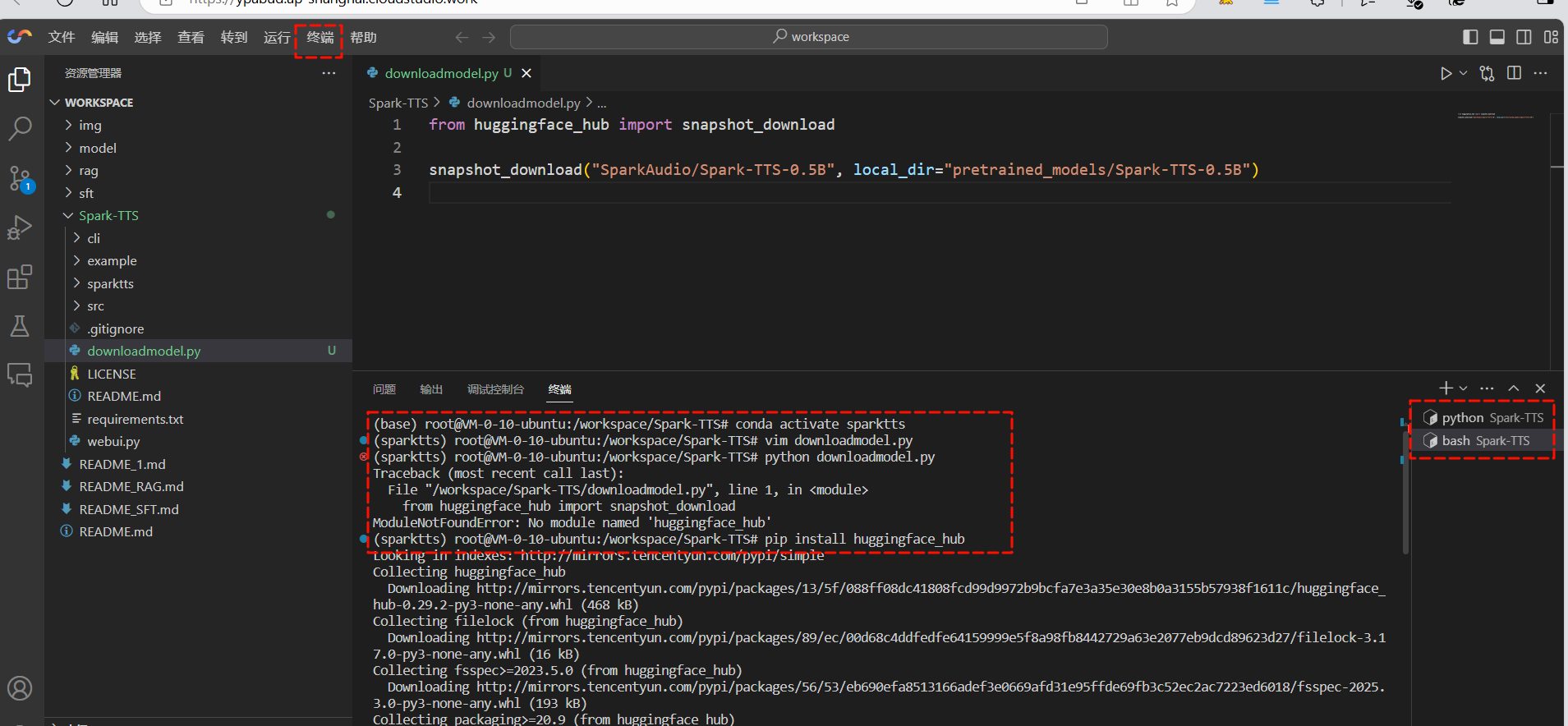The image size is (1568, 726).
Task: Open terminal panel more actions
Action: click(1487, 388)
